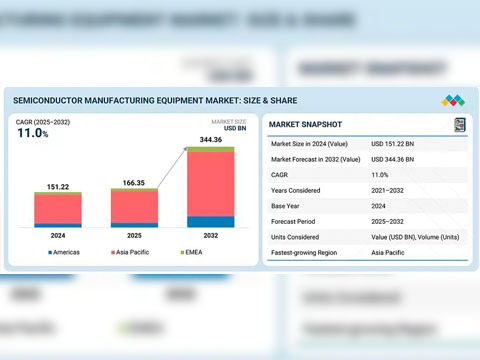Click the CAGR row label in snapshot table
480x360 pixels.
click(x=279, y=175)
